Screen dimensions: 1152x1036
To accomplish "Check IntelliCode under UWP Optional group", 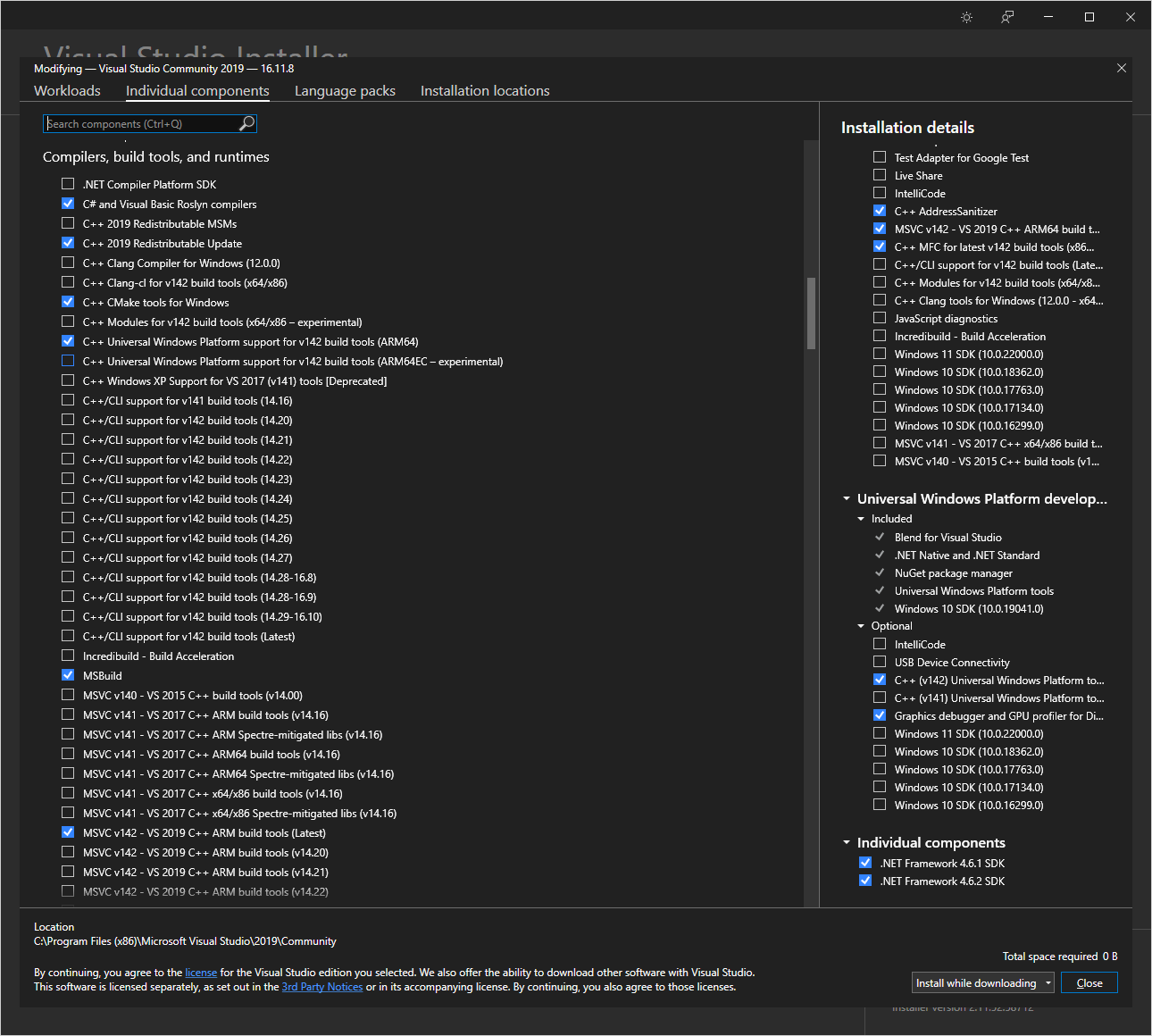I will (880, 644).
